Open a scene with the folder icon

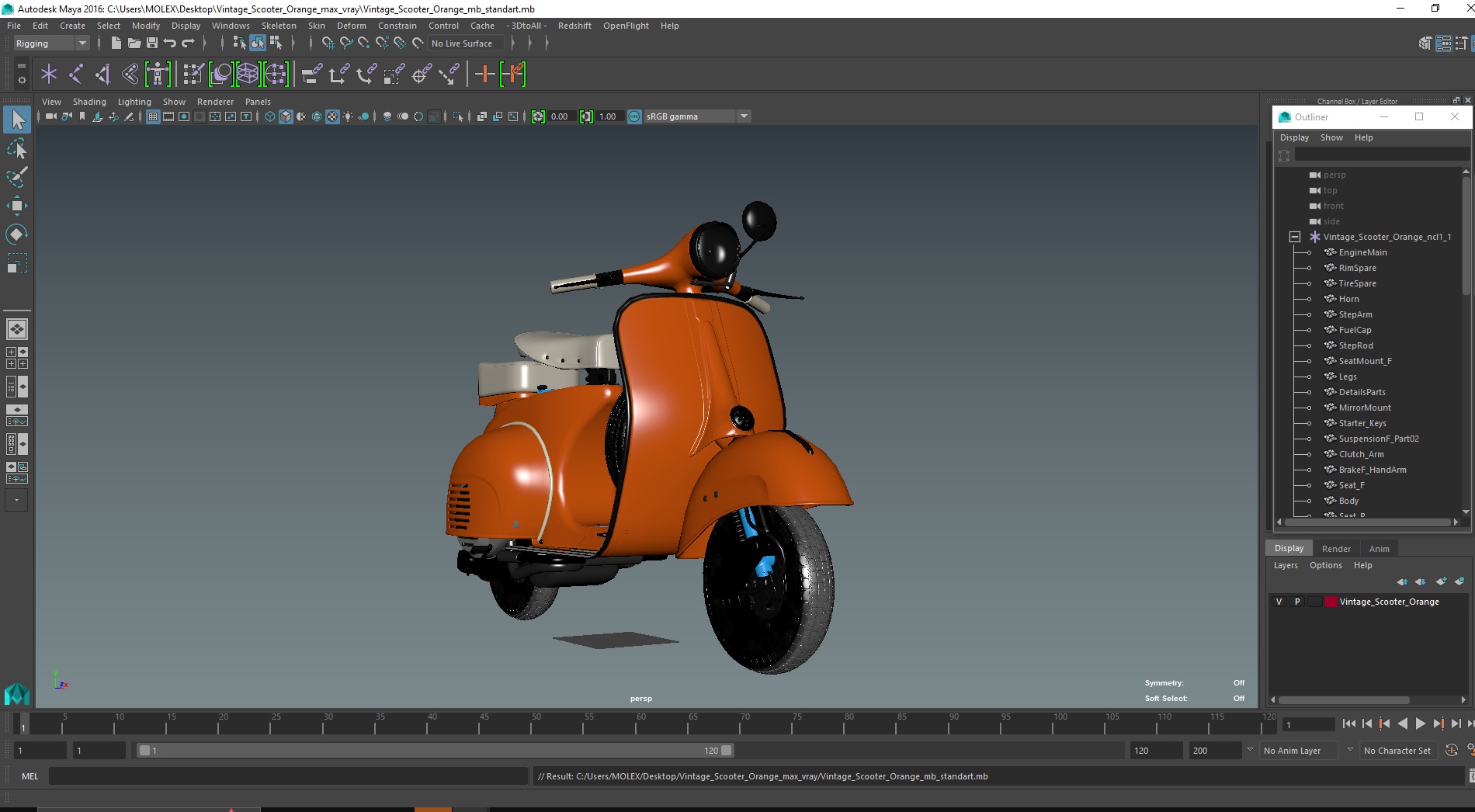point(134,43)
